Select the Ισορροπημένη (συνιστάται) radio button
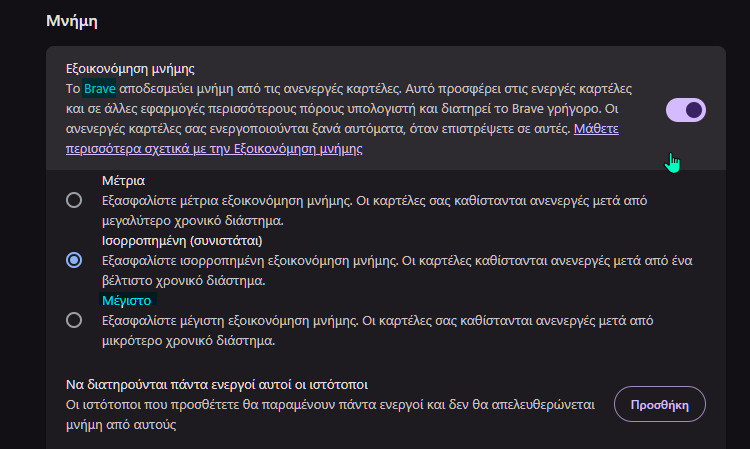 coord(74,260)
